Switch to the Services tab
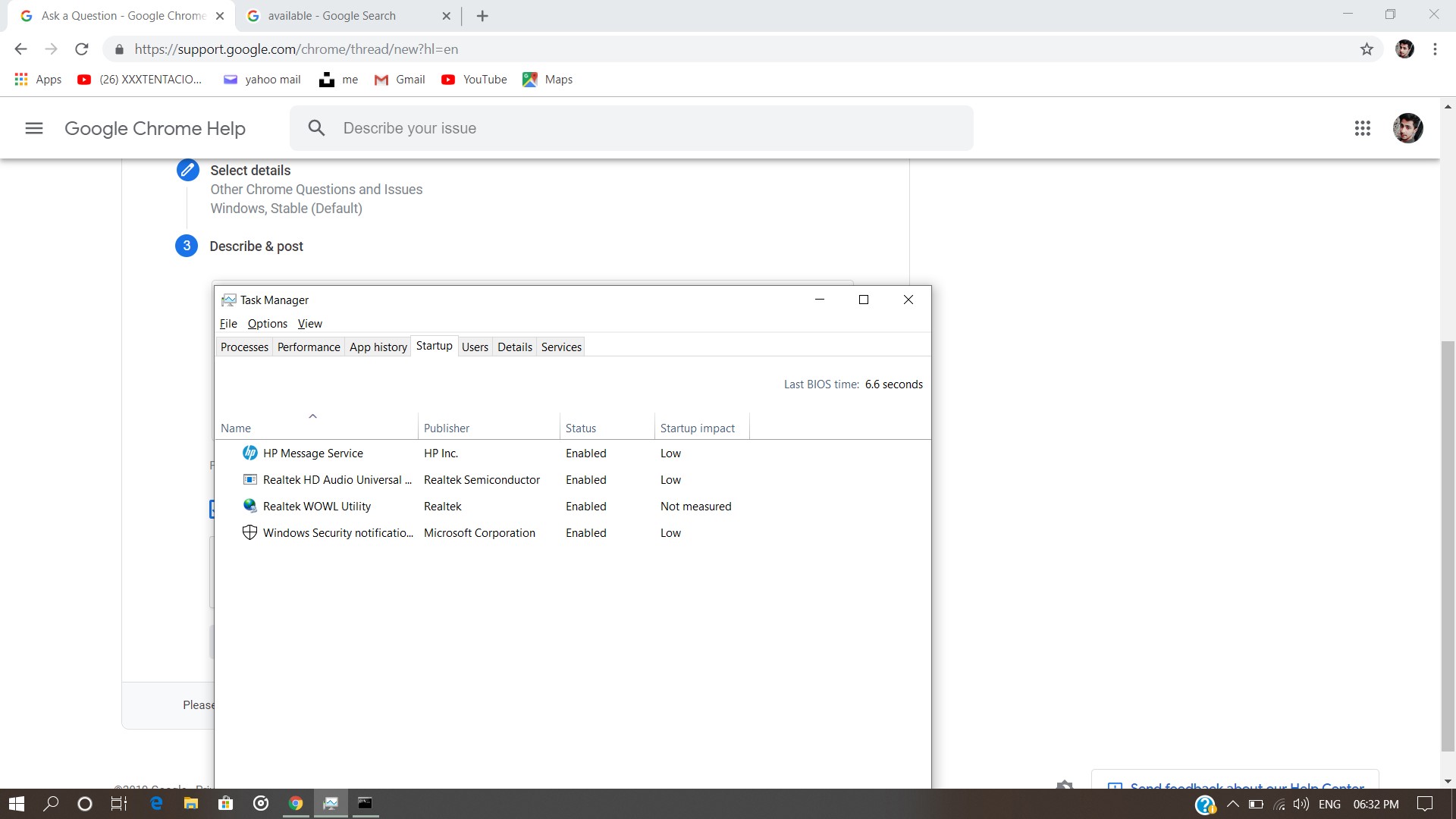 coord(561,347)
